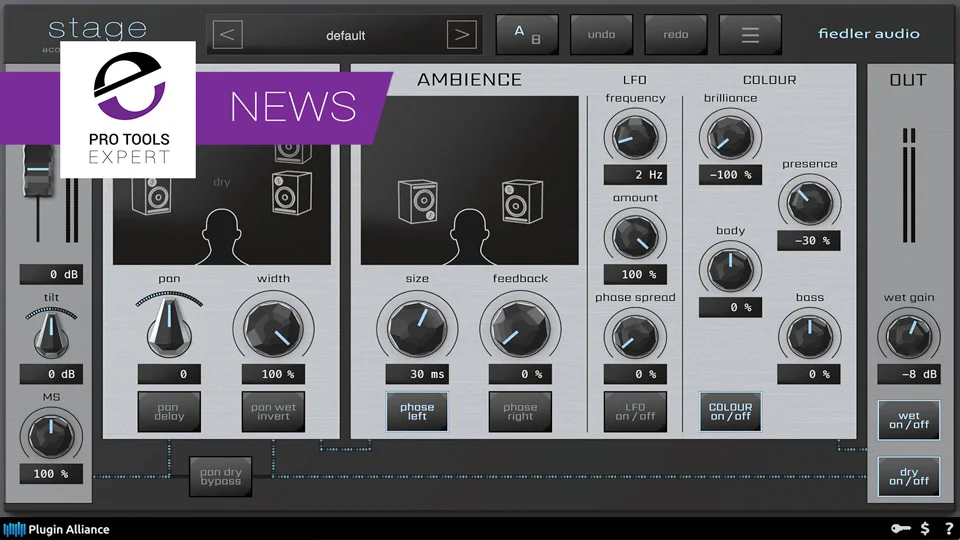Toggle the phase right button

[x=520, y=411]
